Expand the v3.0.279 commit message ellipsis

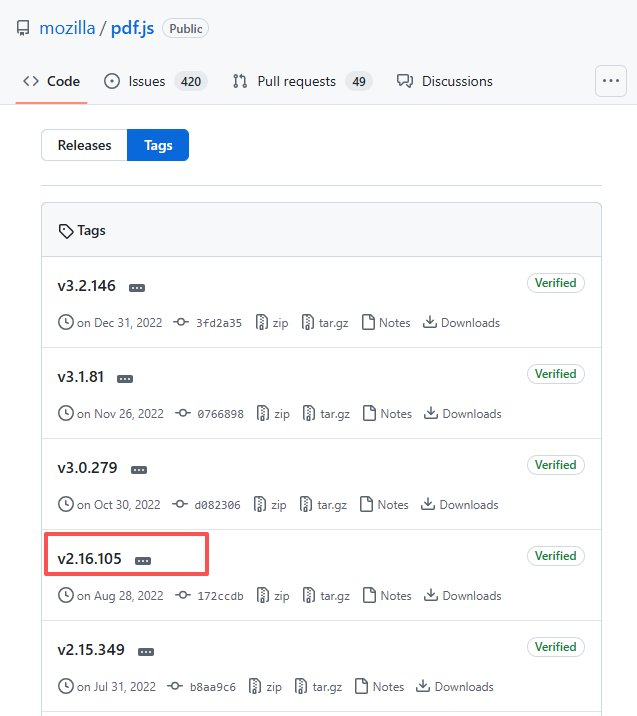point(139,469)
